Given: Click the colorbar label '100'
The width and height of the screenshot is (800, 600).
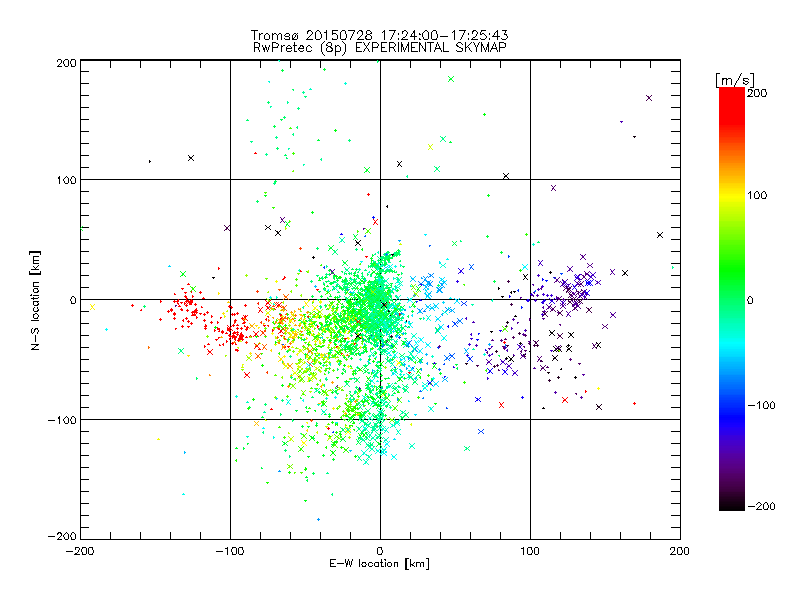Looking at the screenshot, I should (x=757, y=195).
